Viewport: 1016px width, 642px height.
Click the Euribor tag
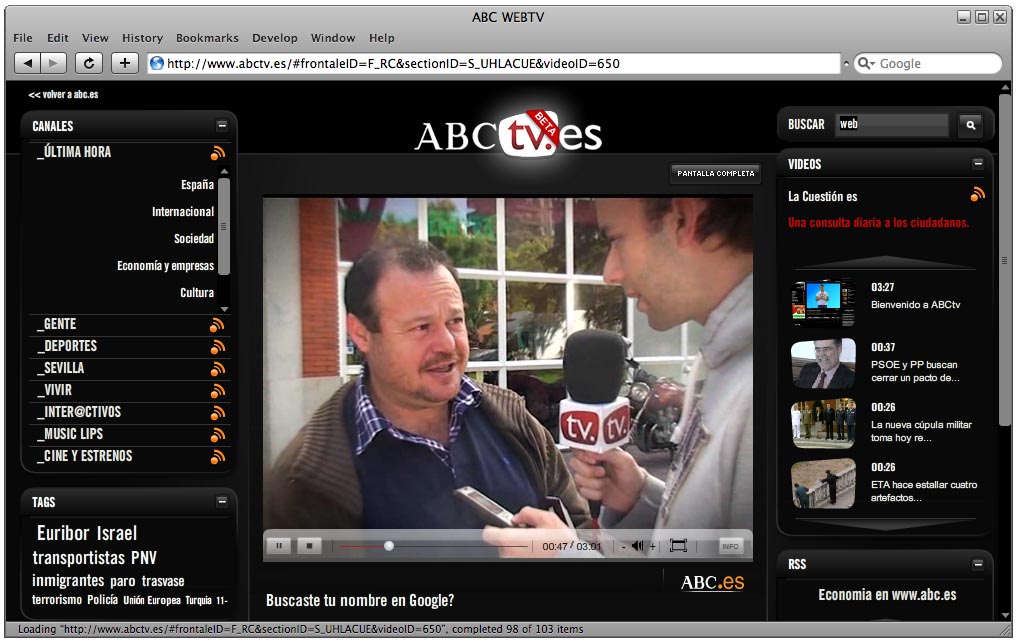click(x=63, y=533)
